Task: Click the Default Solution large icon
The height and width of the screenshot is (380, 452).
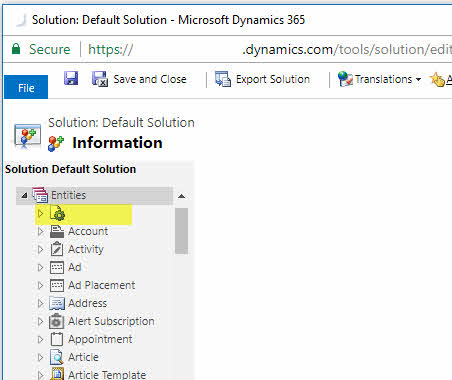Action: pos(27,136)
